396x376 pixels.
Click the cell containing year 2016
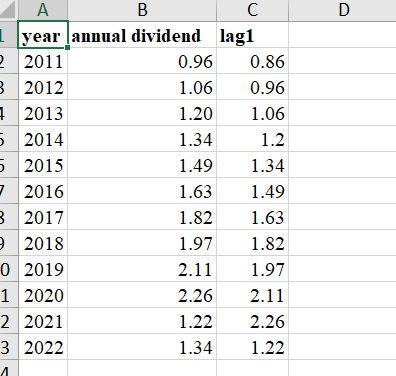pyautogui.click(x=43, y=191)
